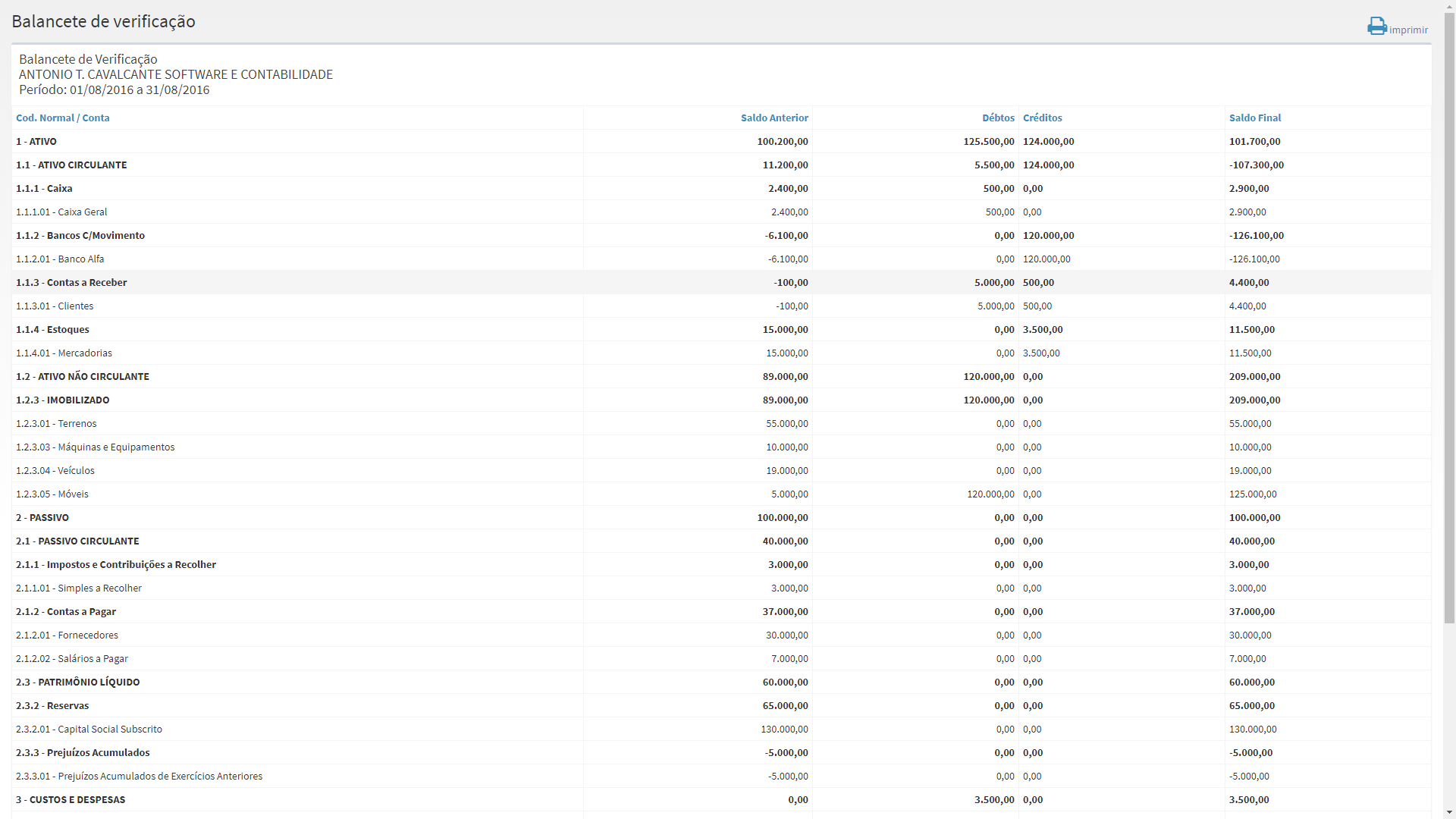Screen dimensions: 1456x819
Task: Select the '2.3.2 - Reservas' row
Action: tap(721, 705)
